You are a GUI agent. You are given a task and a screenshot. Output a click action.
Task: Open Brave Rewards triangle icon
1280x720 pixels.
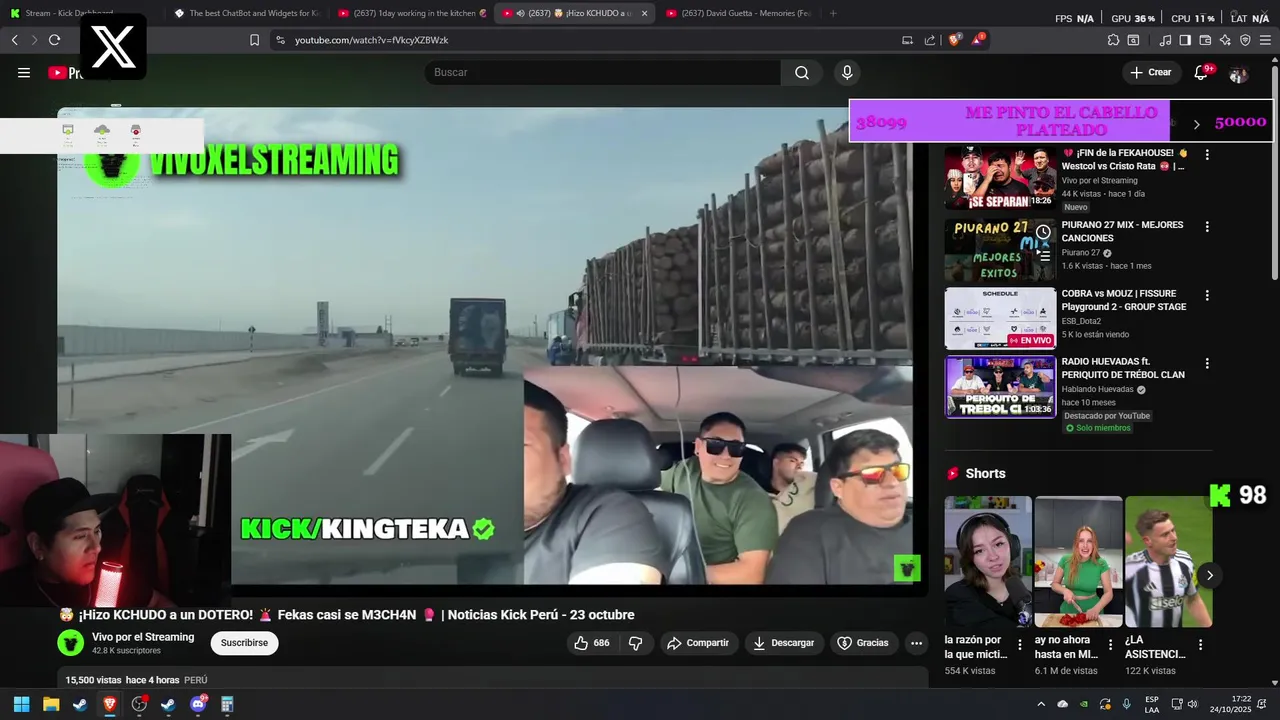(x=978, y=40)
